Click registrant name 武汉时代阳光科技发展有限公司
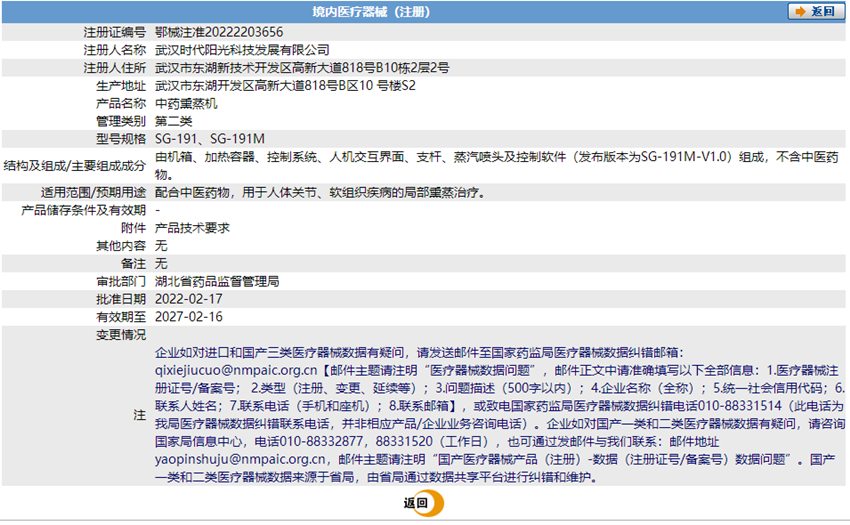The height and width of the screenshot is (525, 850). (x=242, y=50)
